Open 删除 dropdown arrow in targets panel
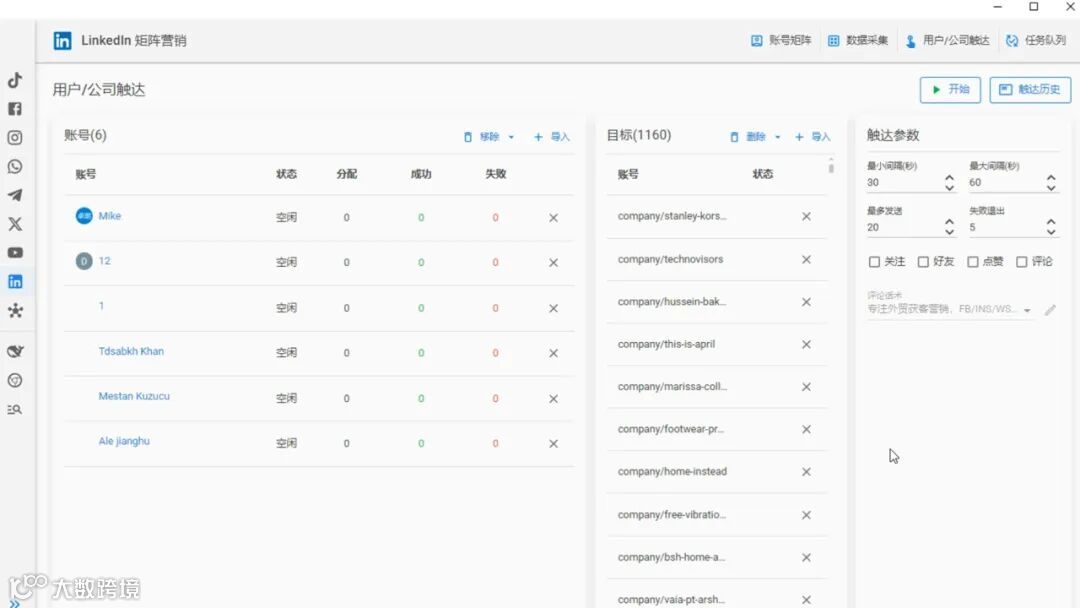Screen dimensions: 1080x608 click(x=778, y=137)
